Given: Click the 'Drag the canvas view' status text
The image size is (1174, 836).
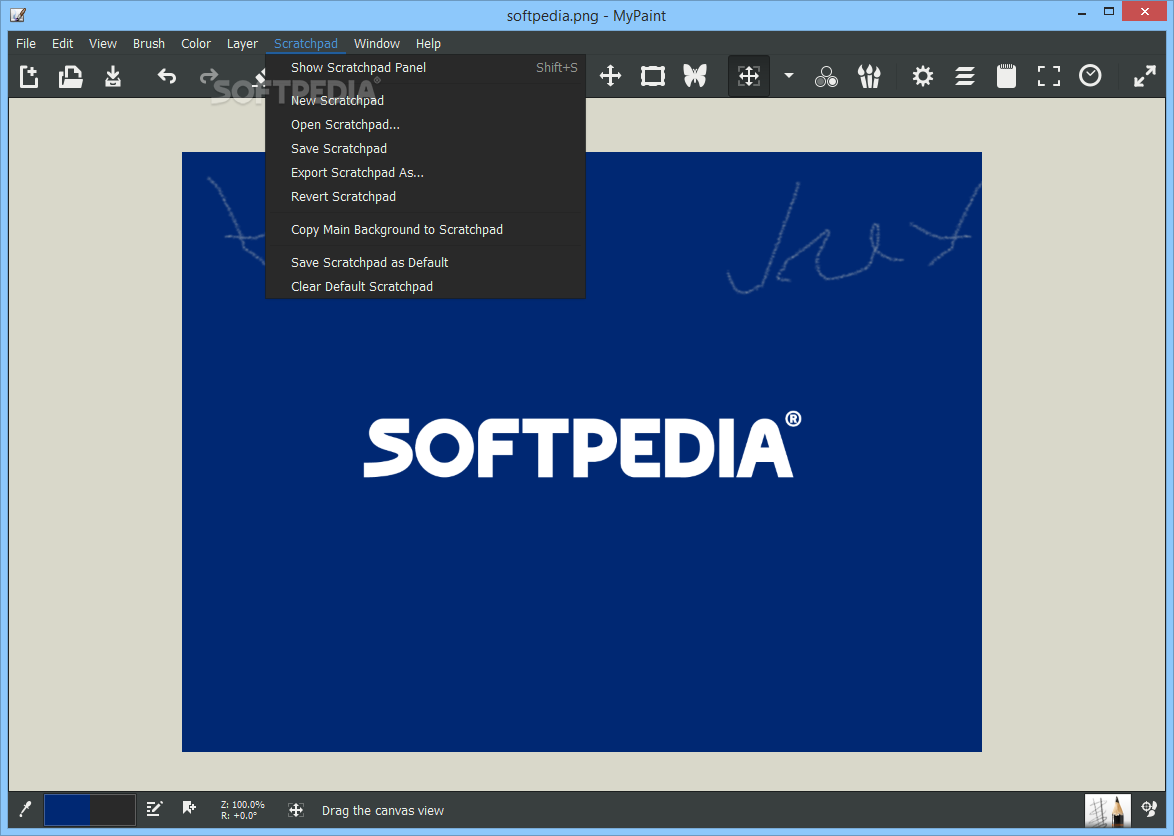Looking at the screenshot, I should 383,811.
